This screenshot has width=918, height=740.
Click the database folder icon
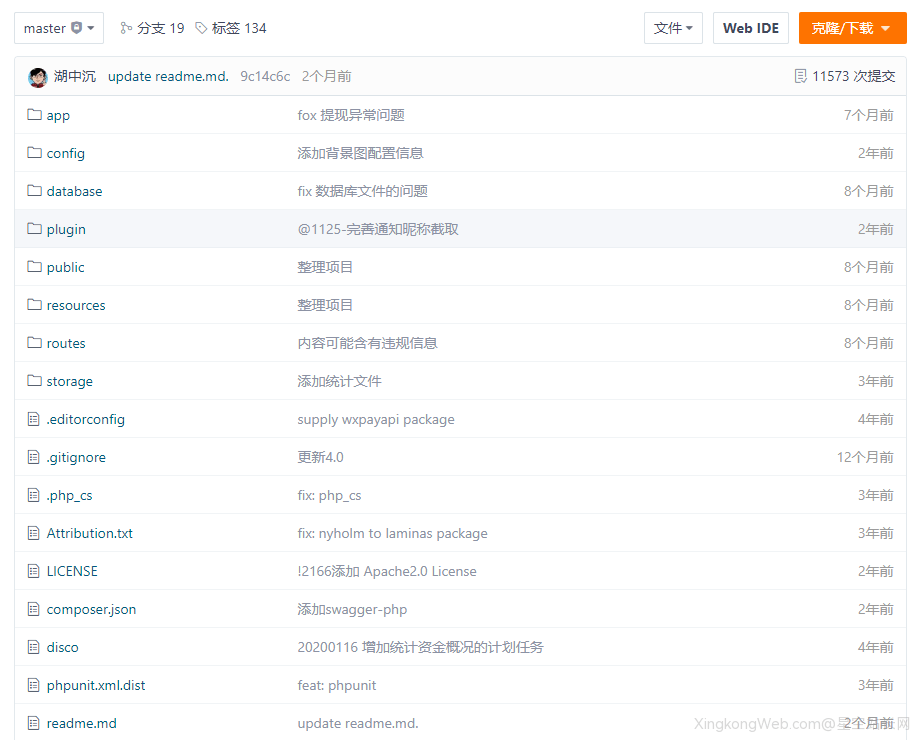[35, 190]
